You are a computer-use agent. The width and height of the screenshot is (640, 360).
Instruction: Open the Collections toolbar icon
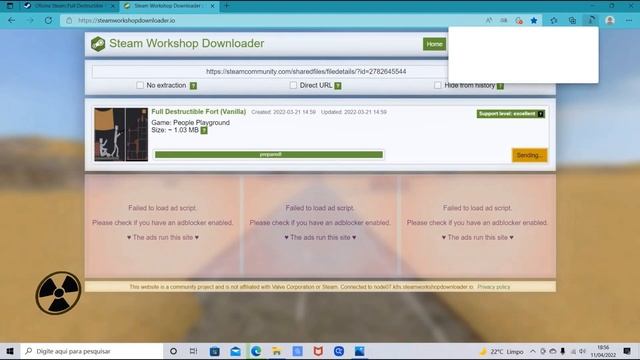[x=572, y=20]
